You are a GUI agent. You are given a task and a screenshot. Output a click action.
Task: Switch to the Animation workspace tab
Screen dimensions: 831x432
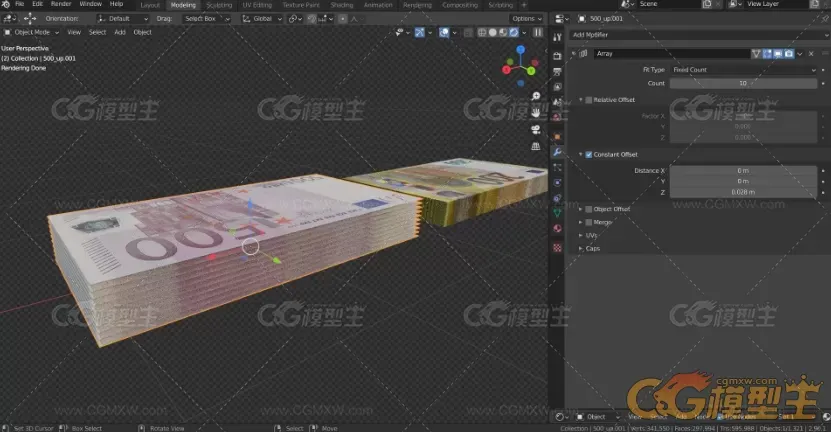378,5
